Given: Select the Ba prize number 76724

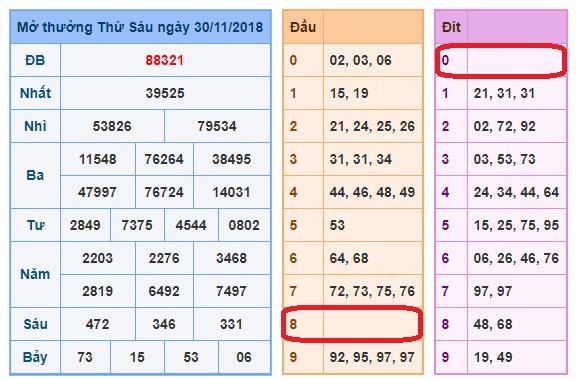Looking at the screenshot, I should coord(164,192).
